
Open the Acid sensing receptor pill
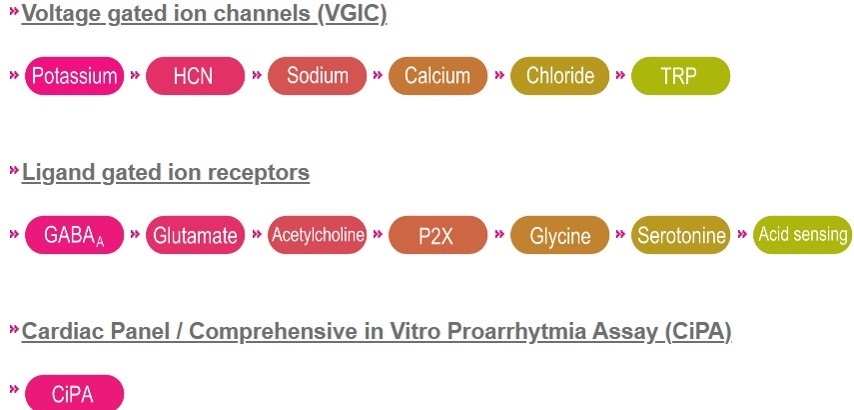coord(802,235)
